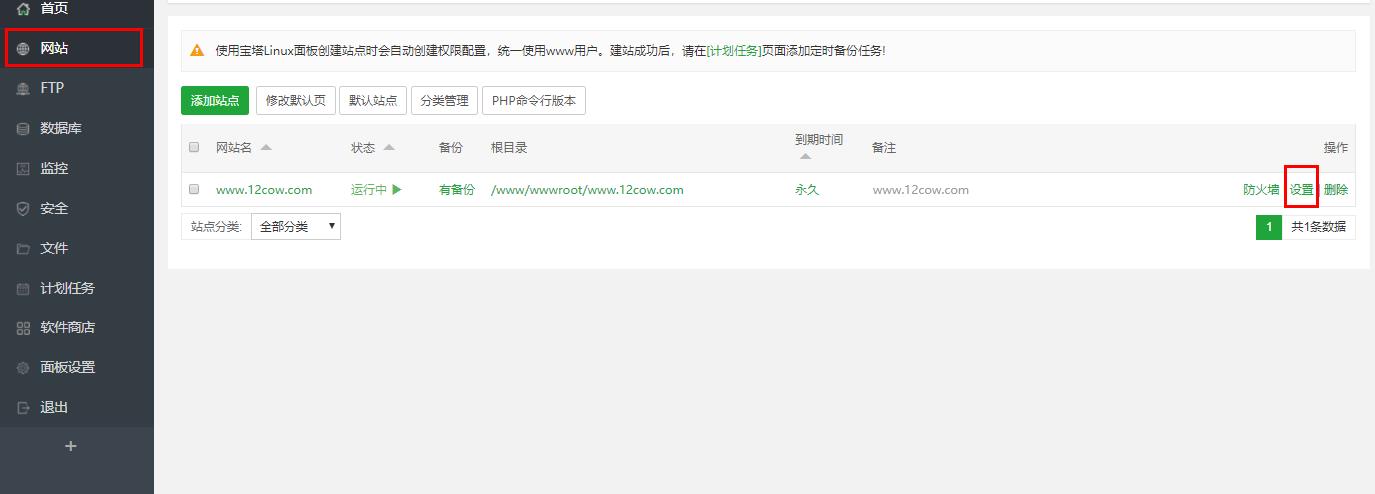Sort by 到期时间 column arrow

tap(805, 156)
